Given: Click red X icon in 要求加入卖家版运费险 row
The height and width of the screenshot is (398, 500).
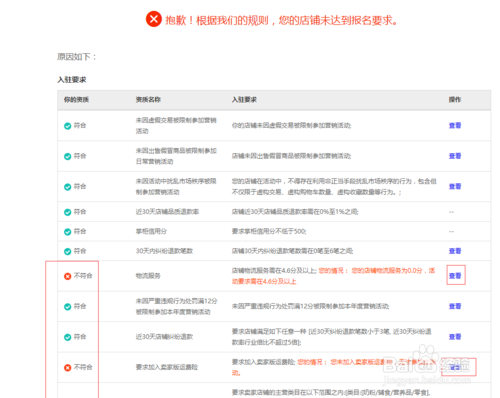Looking at the screenshot, I should coord(68,368).
